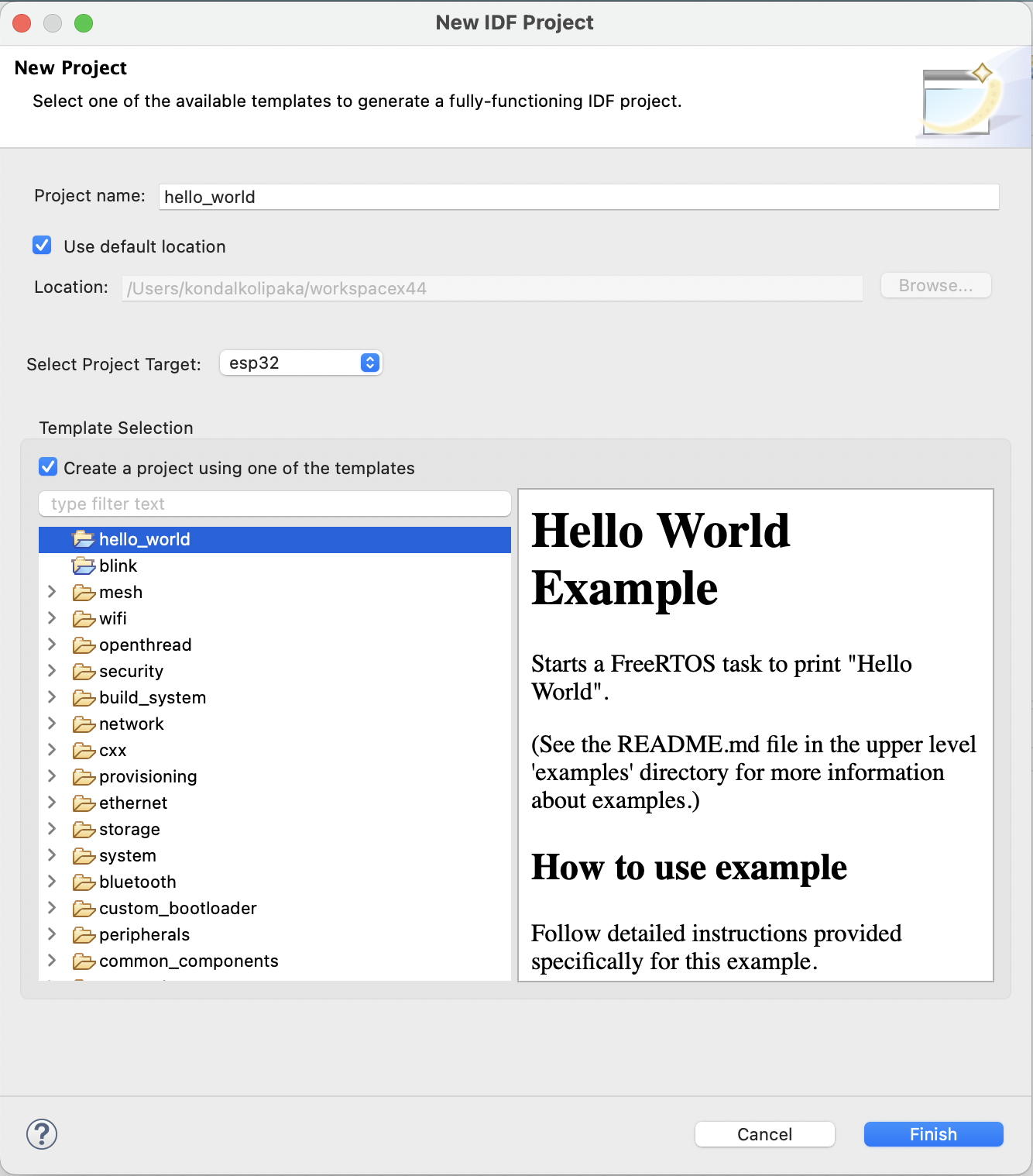Image resolution: width=1033 pixels, height=1176 pixels.
Task: Expand the wifi template category
Action: point(52,618)
